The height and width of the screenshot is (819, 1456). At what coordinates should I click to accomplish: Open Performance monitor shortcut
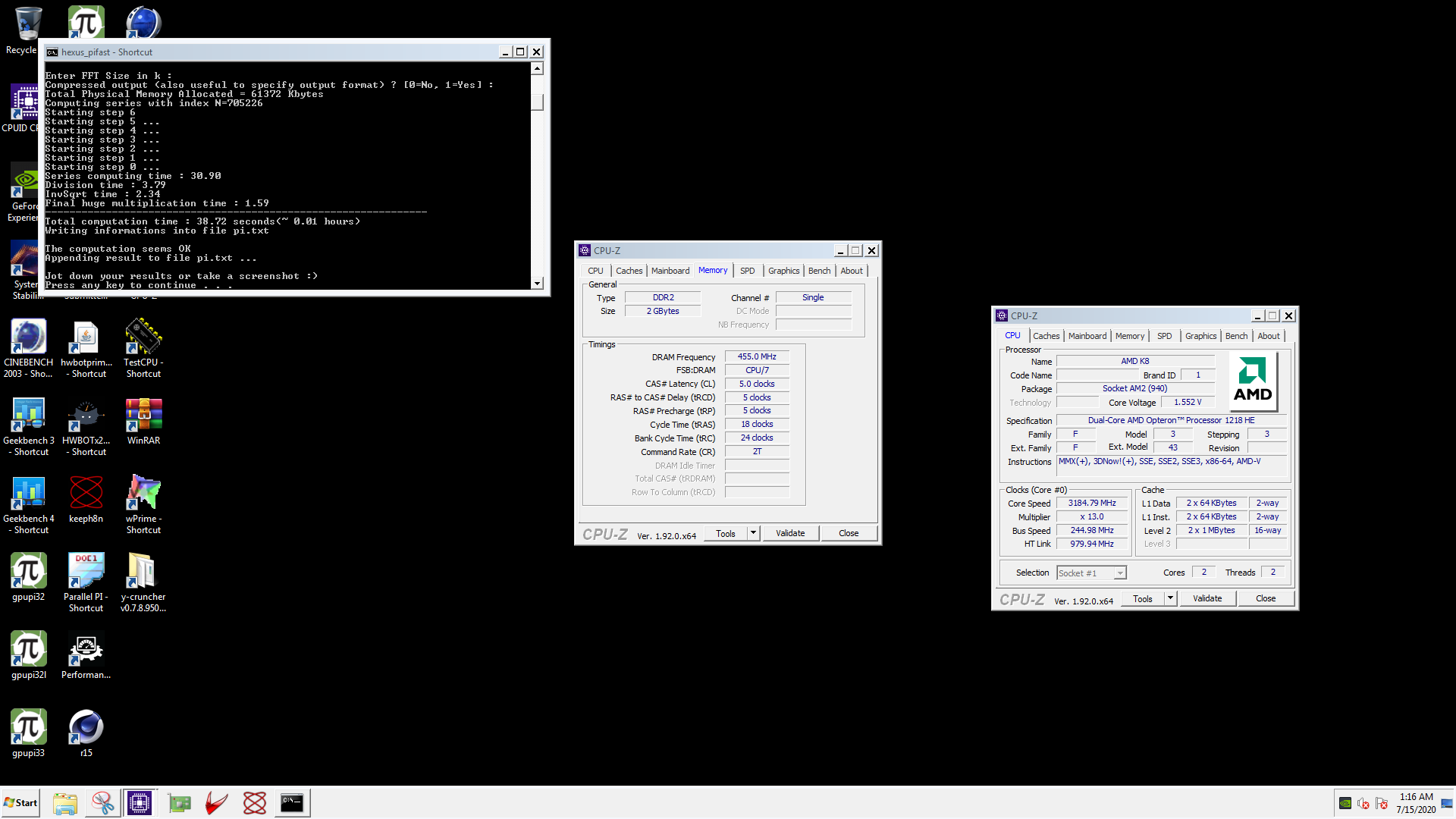coord(86,655)
